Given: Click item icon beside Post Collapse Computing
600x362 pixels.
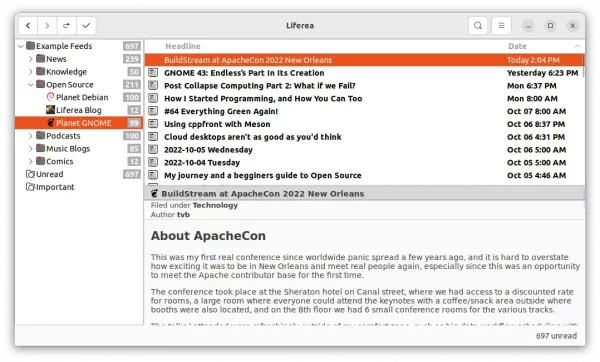Looking at the screenshot, I should pos(153,85).
